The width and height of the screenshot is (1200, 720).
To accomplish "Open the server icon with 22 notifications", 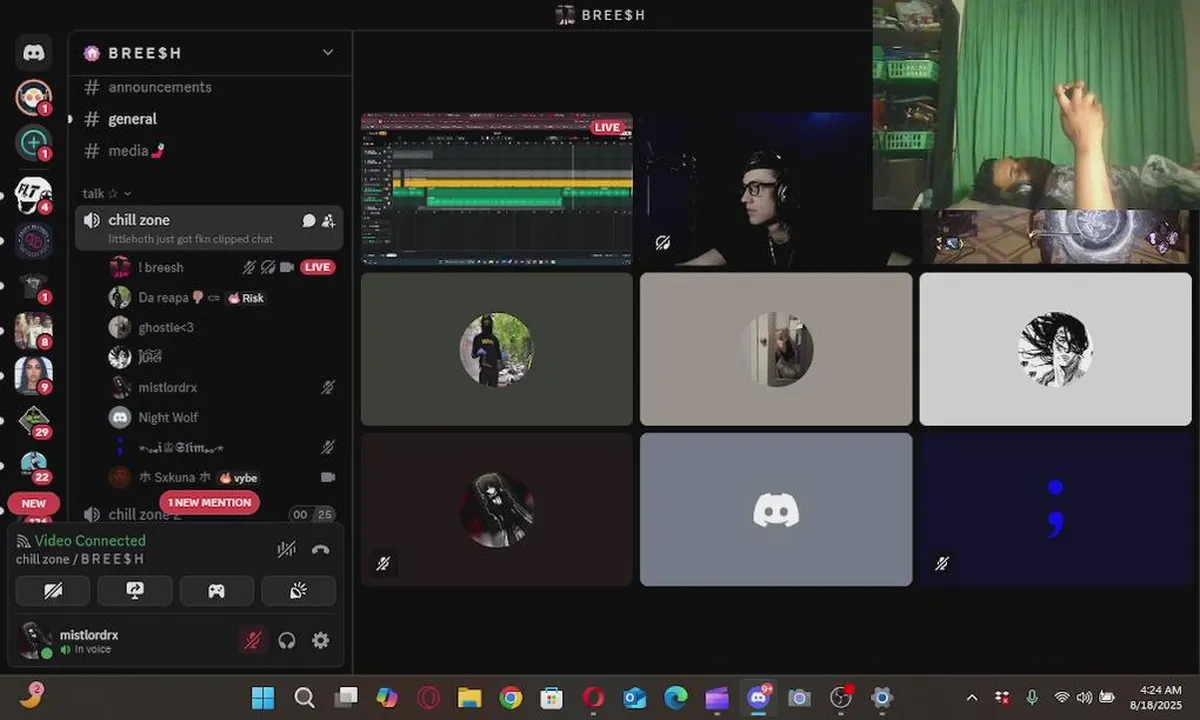I will (34, 464).
